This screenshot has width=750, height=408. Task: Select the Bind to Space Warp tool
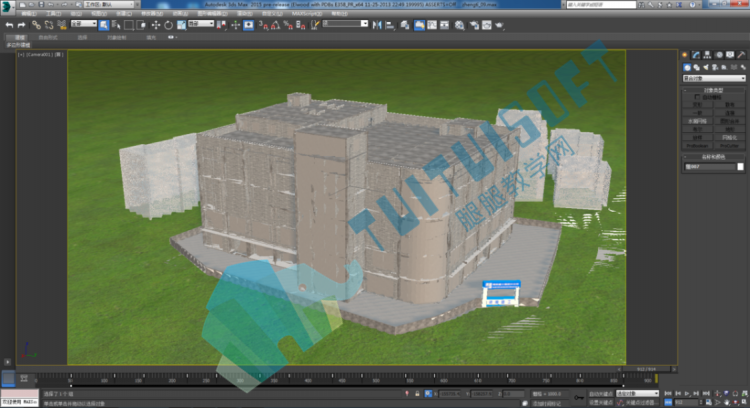pyautogui.click(x=62, y=25)
